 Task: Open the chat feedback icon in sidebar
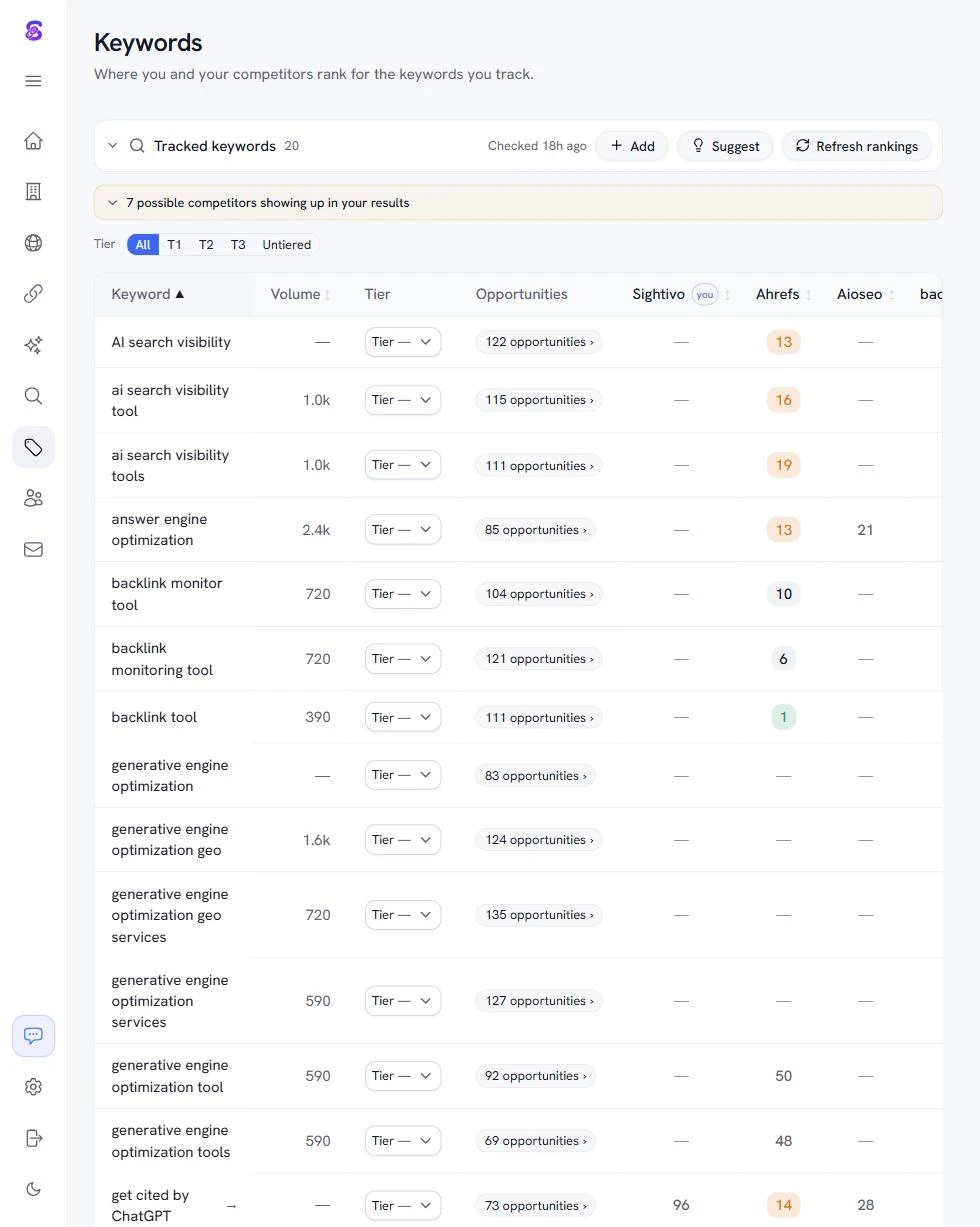click(33, 1035)
